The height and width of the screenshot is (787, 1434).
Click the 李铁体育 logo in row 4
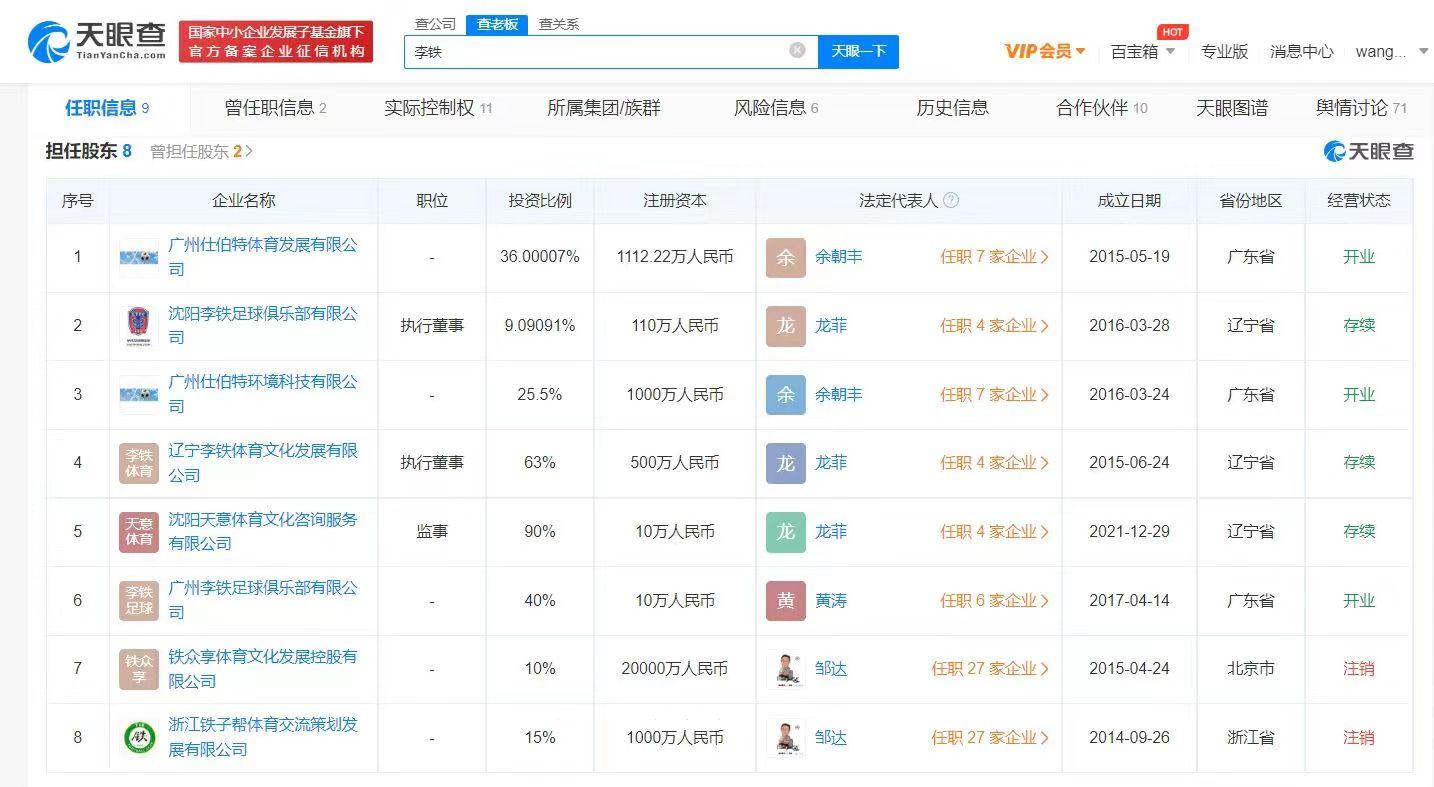[x=139, y=463]
